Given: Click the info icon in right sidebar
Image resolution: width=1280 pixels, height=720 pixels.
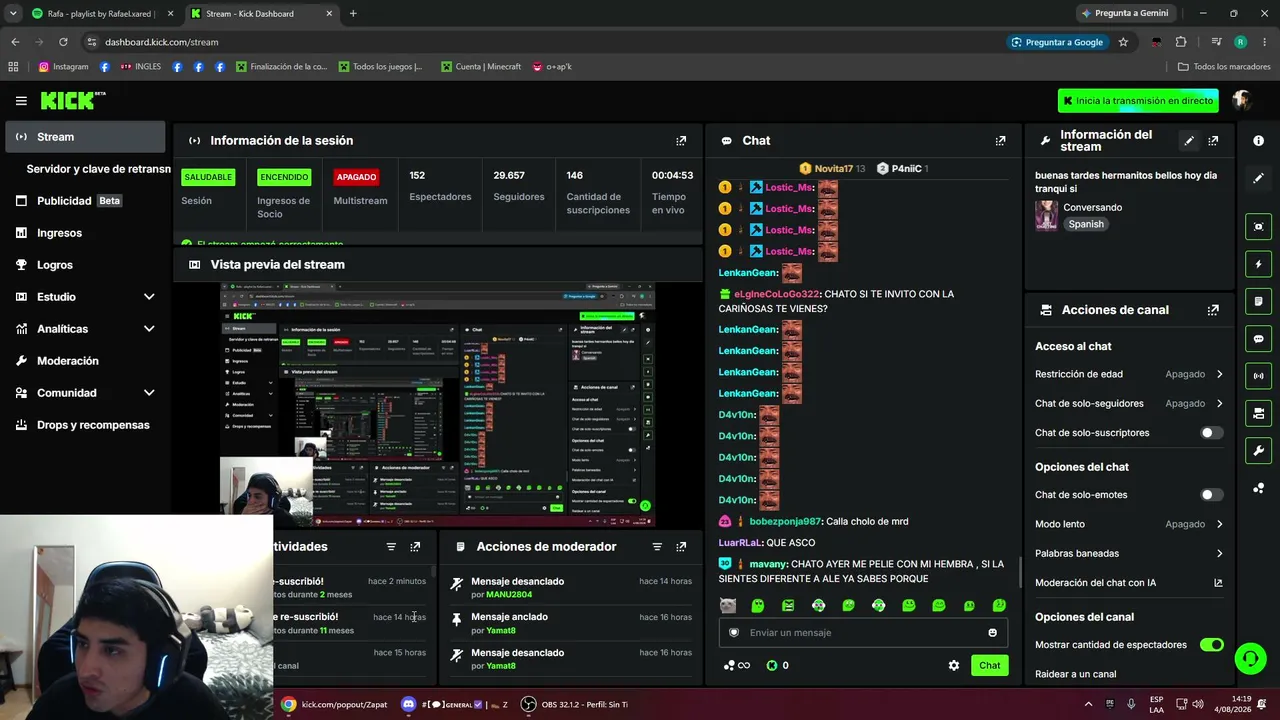Looking at the screenshot, I should [1258, 141].
